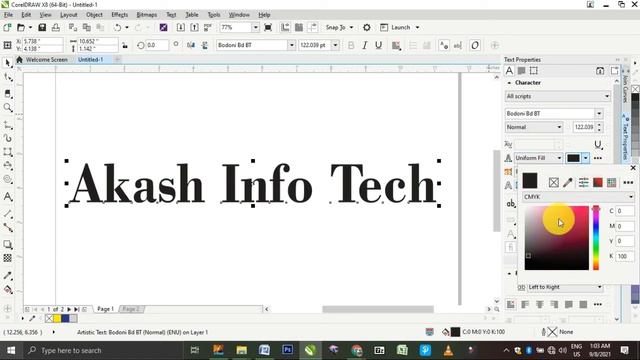Adjust the vertical hue slider
Viewport: 640px width, 360px height.
pos(596,238)
